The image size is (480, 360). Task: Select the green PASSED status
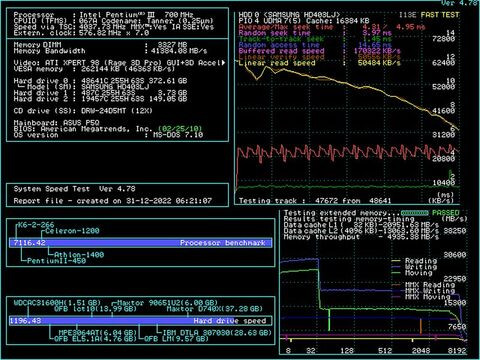point(446,213)
